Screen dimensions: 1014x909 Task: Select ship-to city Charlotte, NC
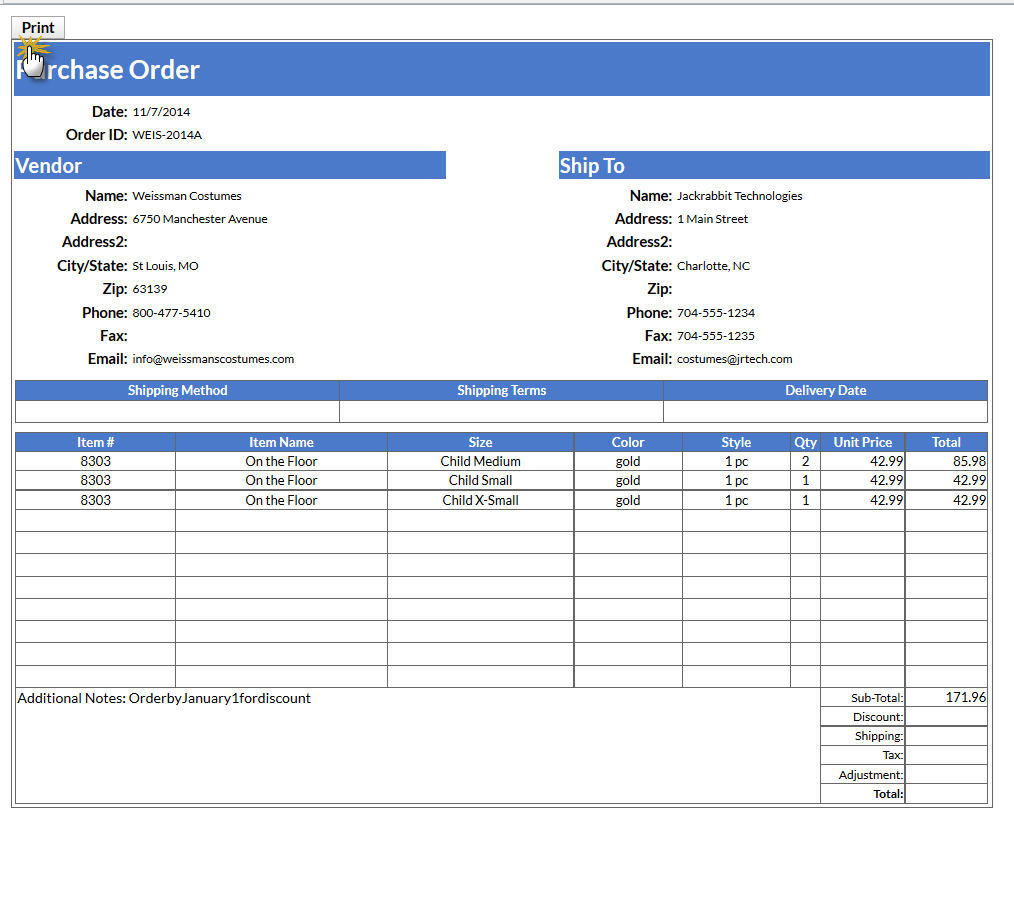713,266
